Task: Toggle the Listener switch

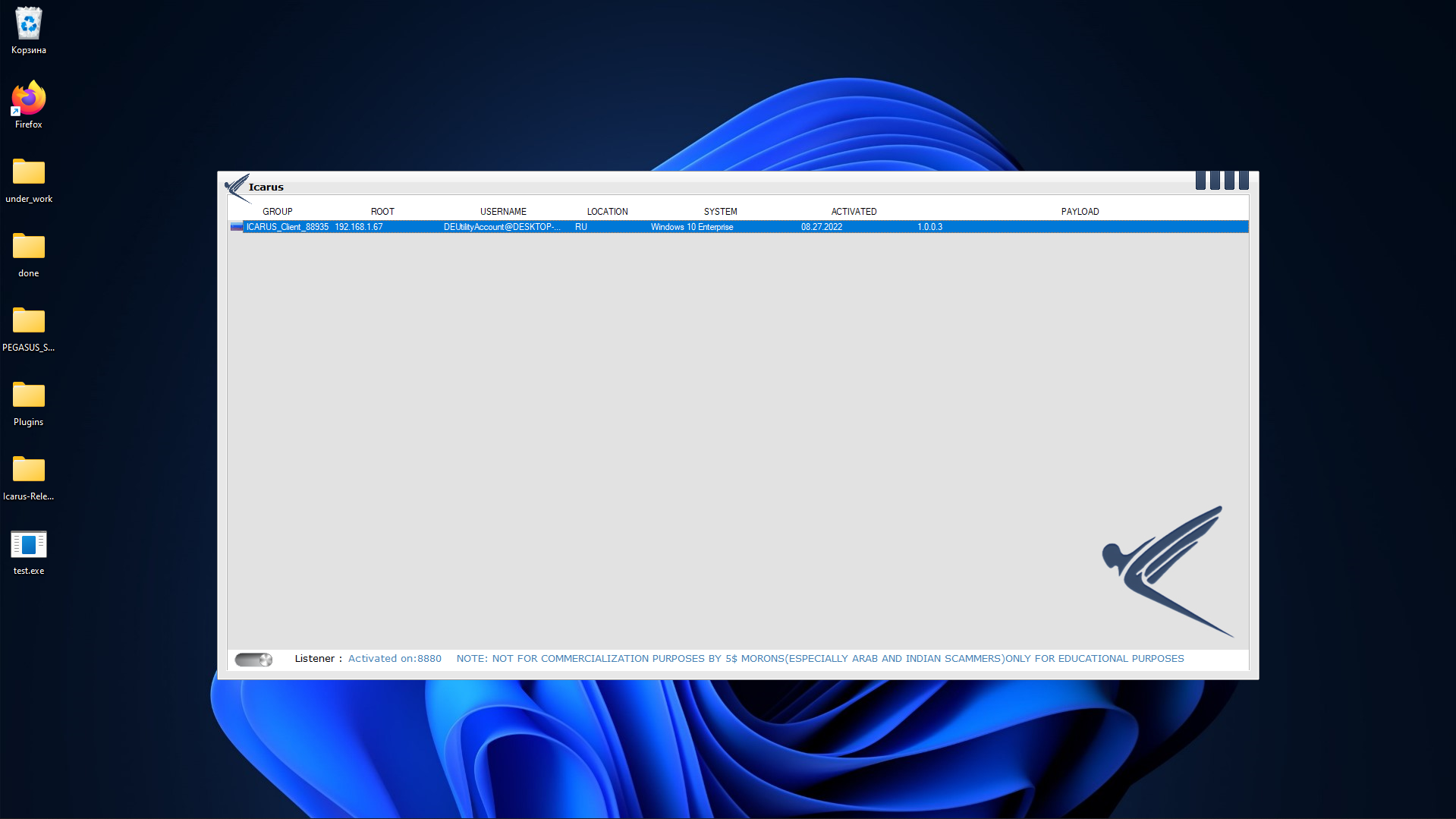Action: pos(253,659)
